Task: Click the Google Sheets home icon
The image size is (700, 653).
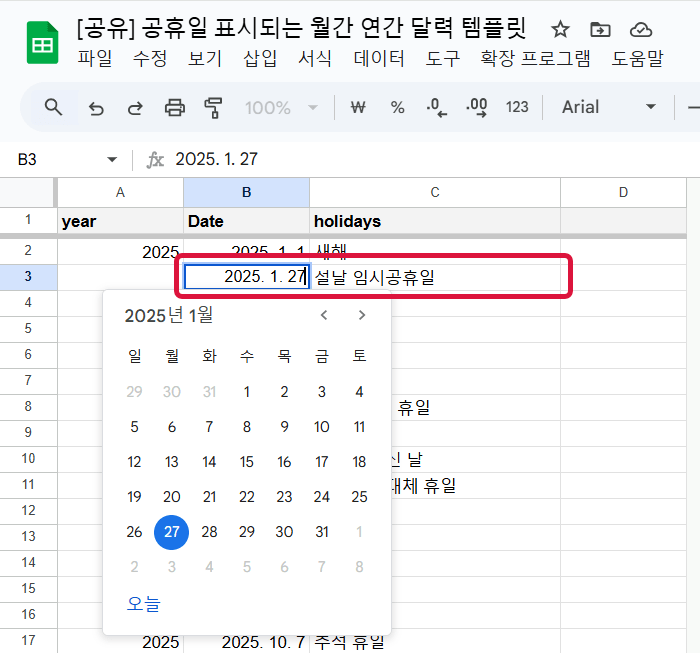Action: tap(42, 44)
